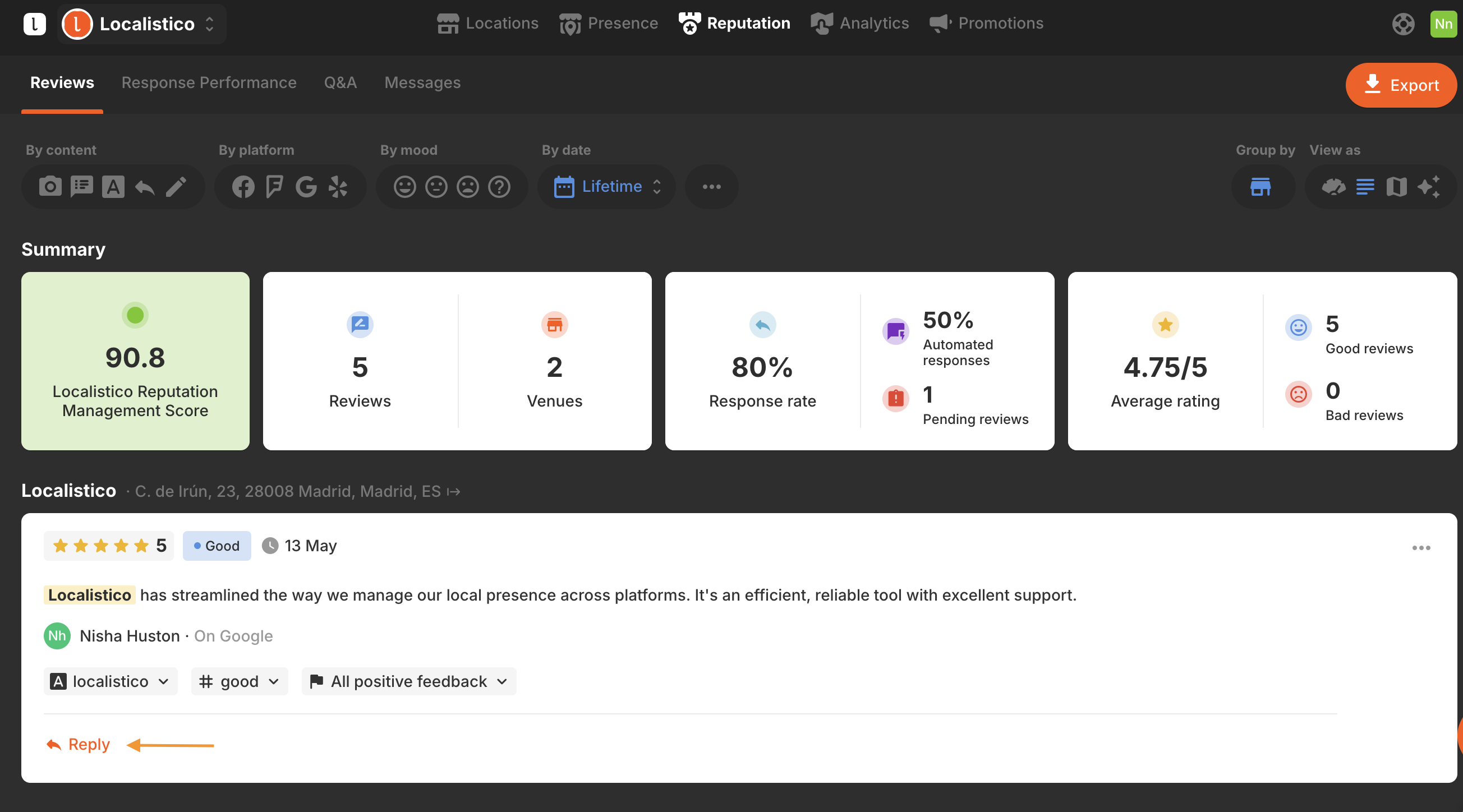
Task: Expand the localistico keyword dropdown
Action: pyautogui.click(x=110, y=681)
